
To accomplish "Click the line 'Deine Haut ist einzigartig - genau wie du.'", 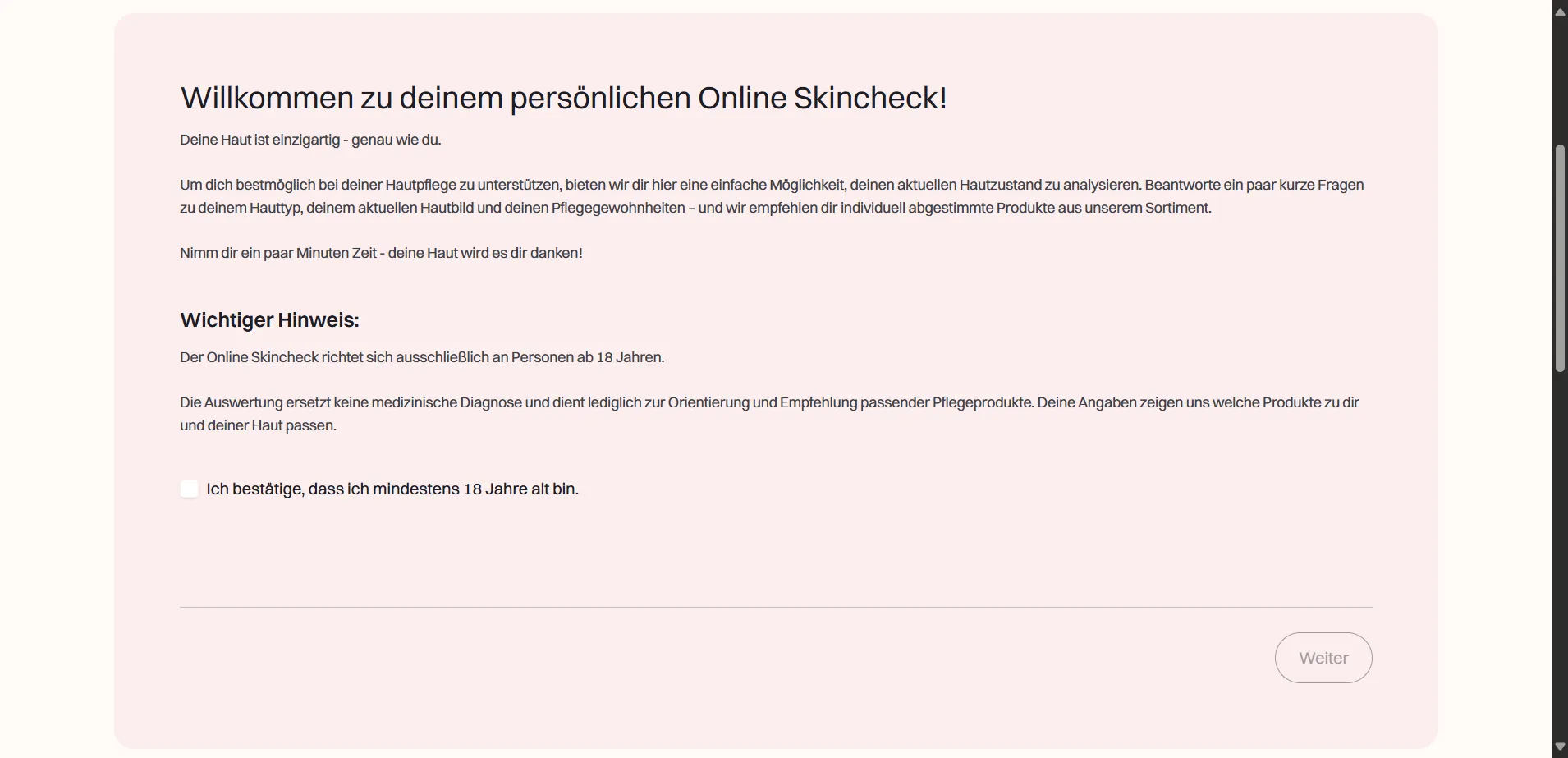I will (x=310, y=140).
